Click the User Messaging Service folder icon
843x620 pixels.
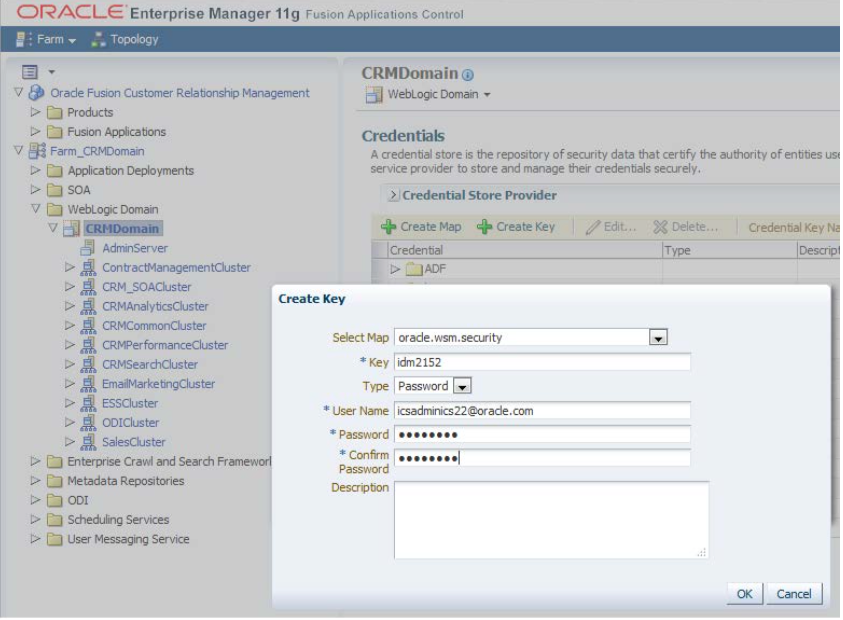54,539
